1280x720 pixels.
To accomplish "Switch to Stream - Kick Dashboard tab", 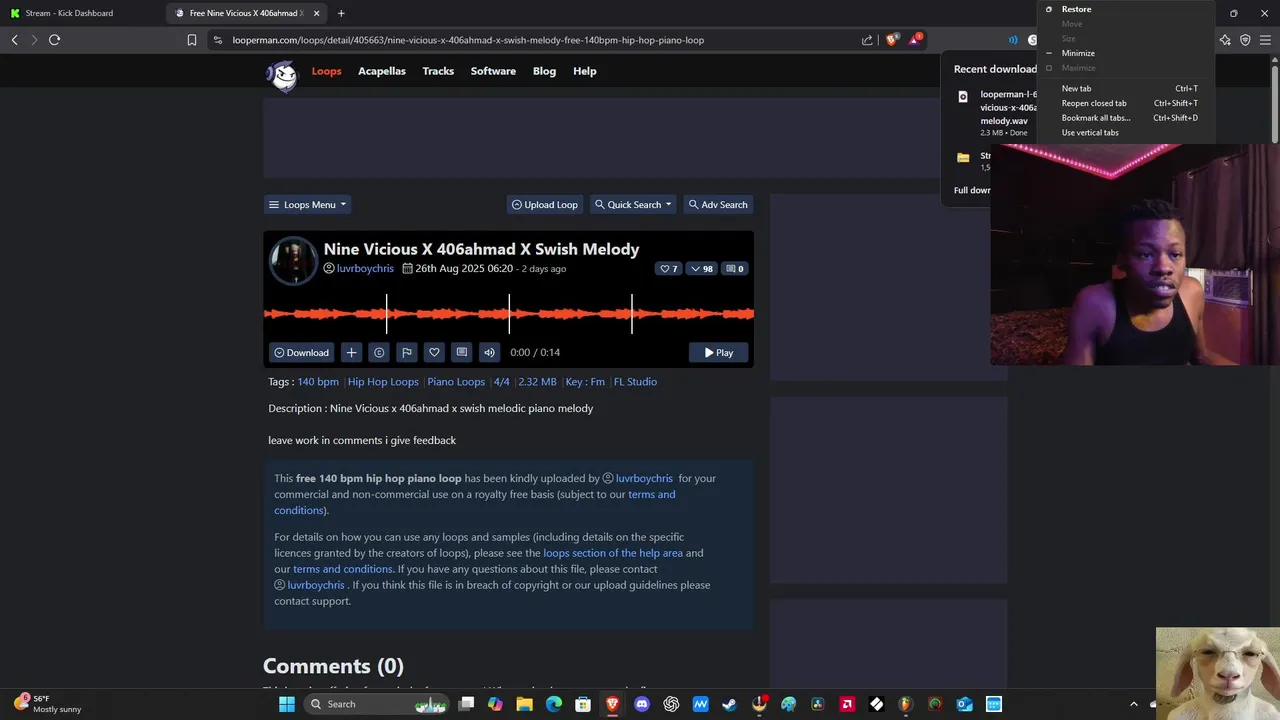I will point(80,13).
